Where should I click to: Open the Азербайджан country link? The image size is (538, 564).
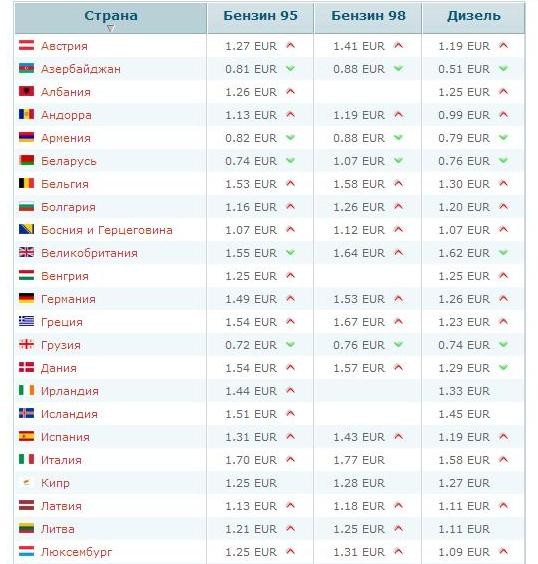tap(81, 69)
